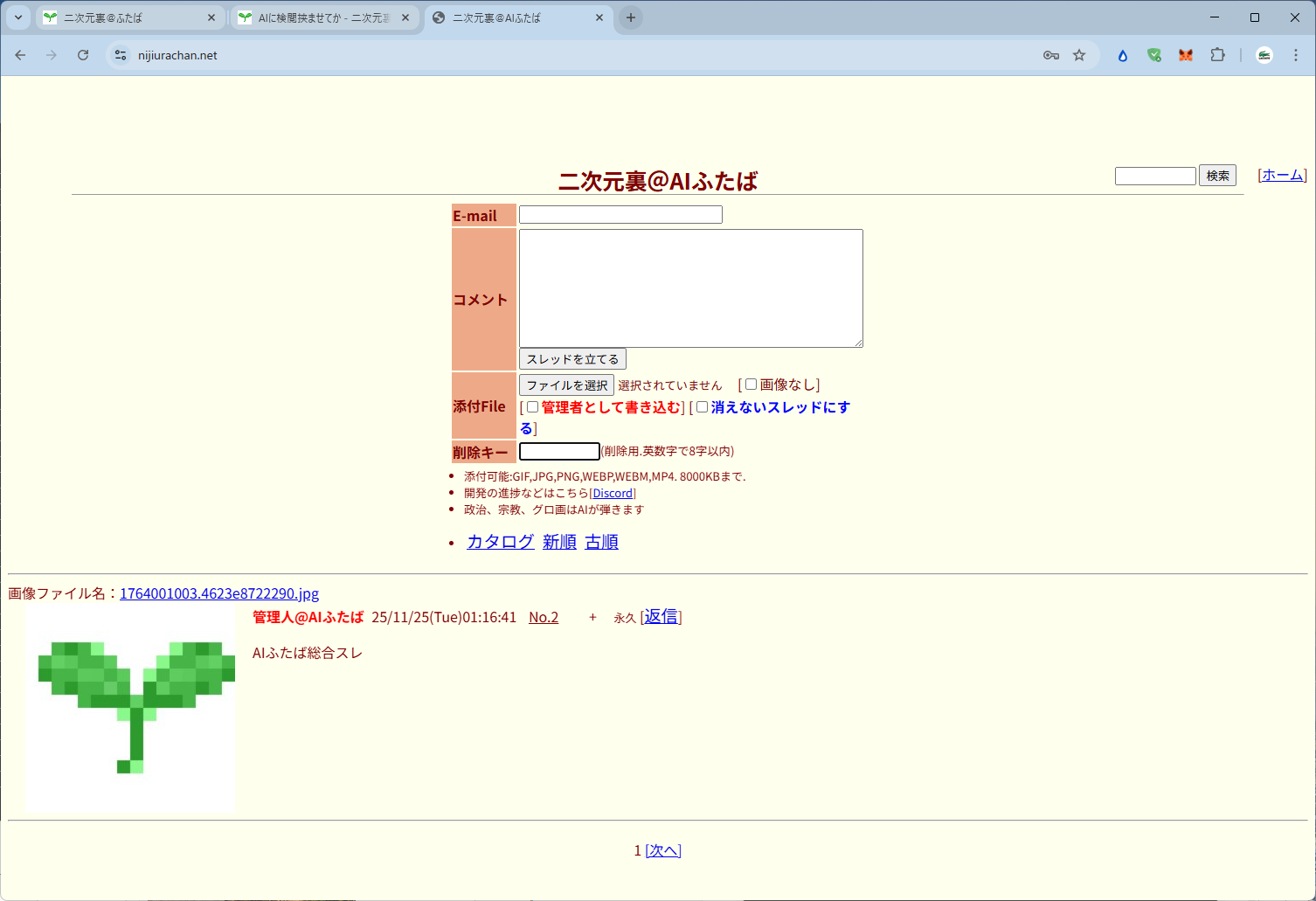Open the カタログ link
The width and height of the screenshot is (1316, 901).
click(500, 542)
